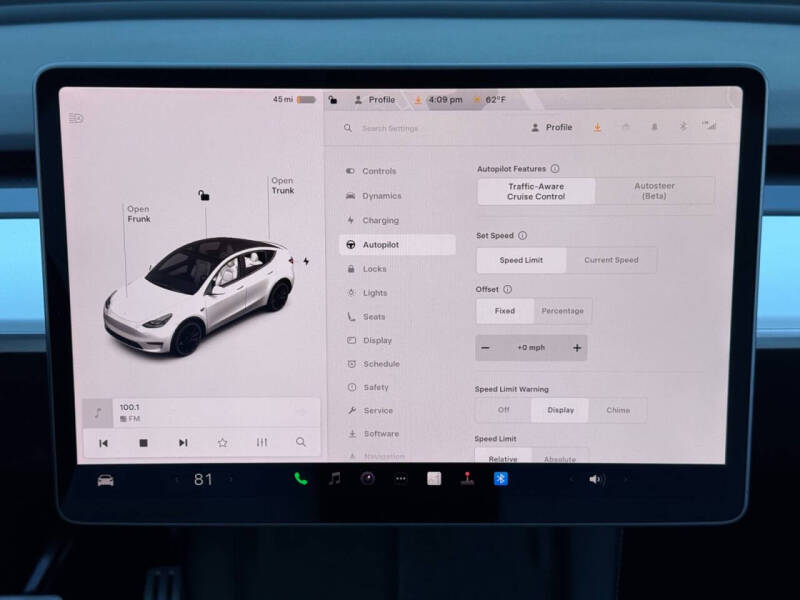Tap Open Trunk on the car diagram
Screen dimensions: 800x600
click(x=281, y=186)
